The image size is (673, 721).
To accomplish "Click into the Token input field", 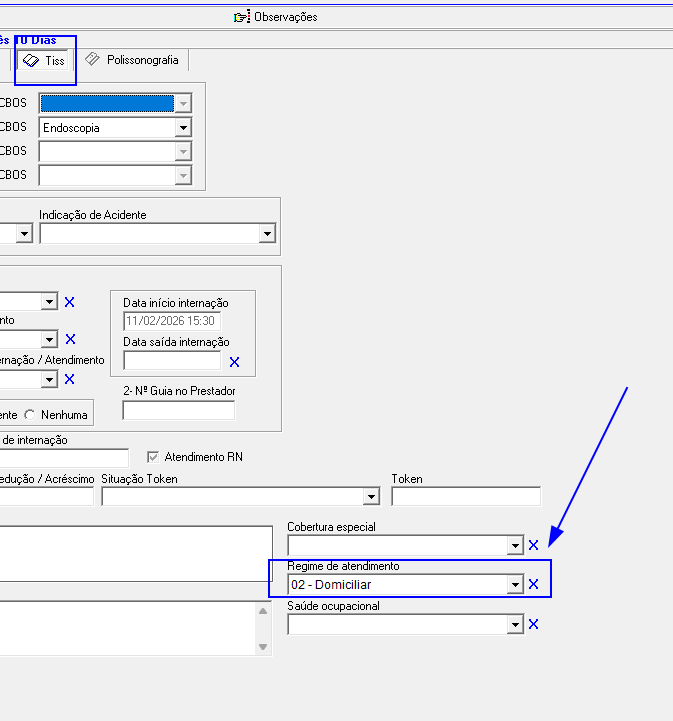I will click(x=465, y=497).
